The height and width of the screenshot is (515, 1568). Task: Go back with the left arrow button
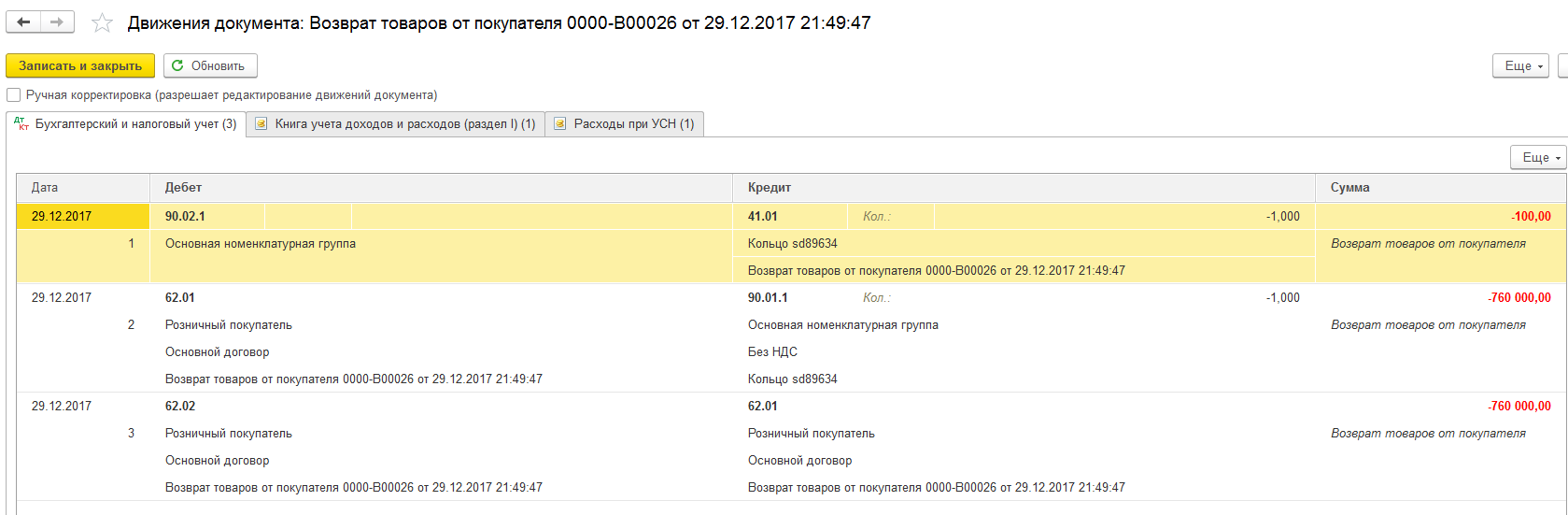point(23,22)
